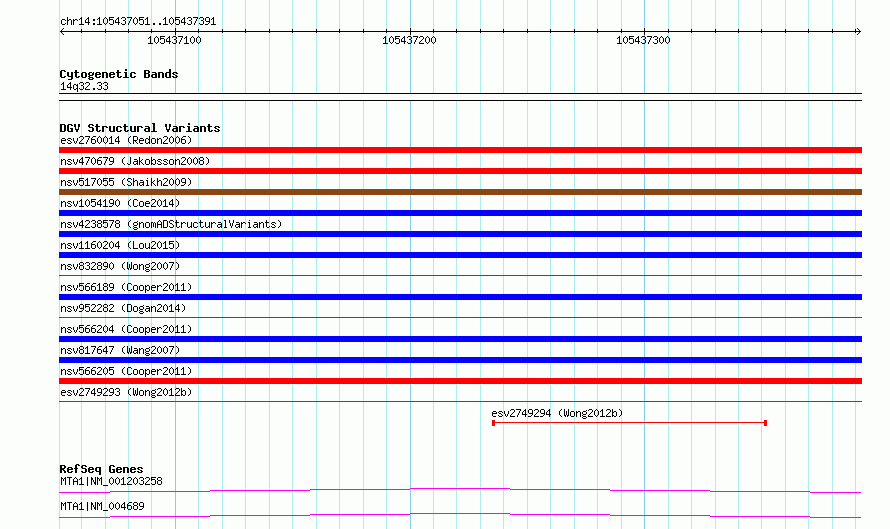Open variant esv2749294 (Wong2012b) label
This screenshot has width=890, height=529.
pyautogui.click(x=557, y=413)
